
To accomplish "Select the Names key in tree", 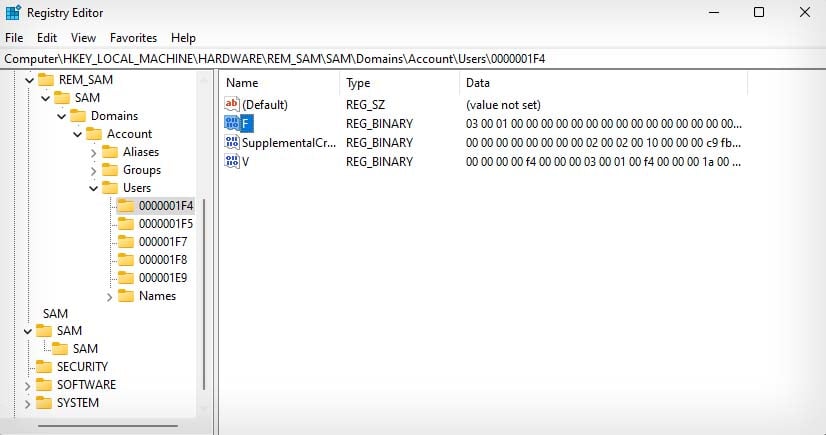I will [x=158, y=296].
